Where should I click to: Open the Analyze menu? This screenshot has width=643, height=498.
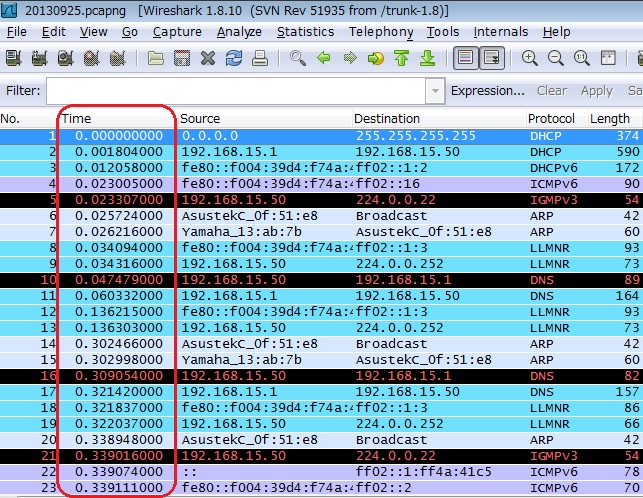click(x=239, y=32)
